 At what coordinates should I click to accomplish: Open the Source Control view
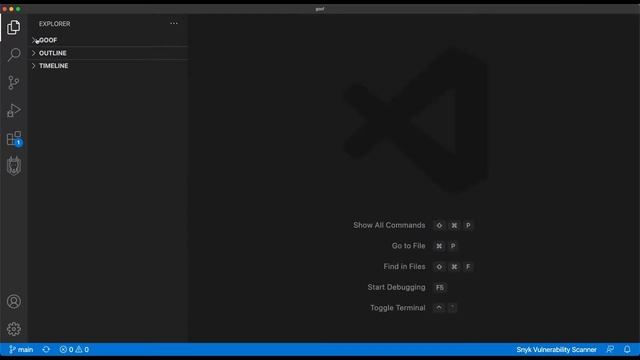[13, 82]
